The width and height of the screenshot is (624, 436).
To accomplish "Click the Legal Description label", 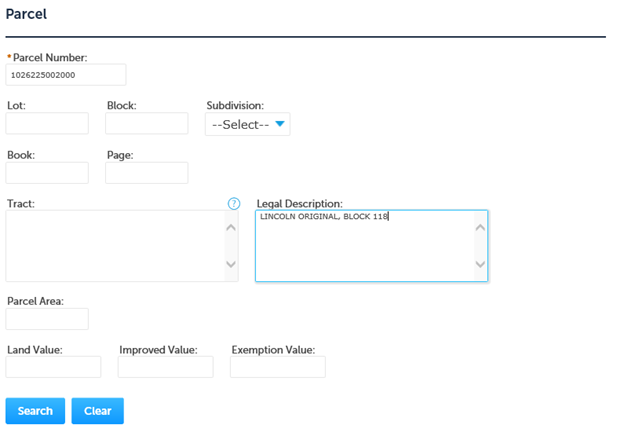I will pyautogui.click(x=300, y=204).
